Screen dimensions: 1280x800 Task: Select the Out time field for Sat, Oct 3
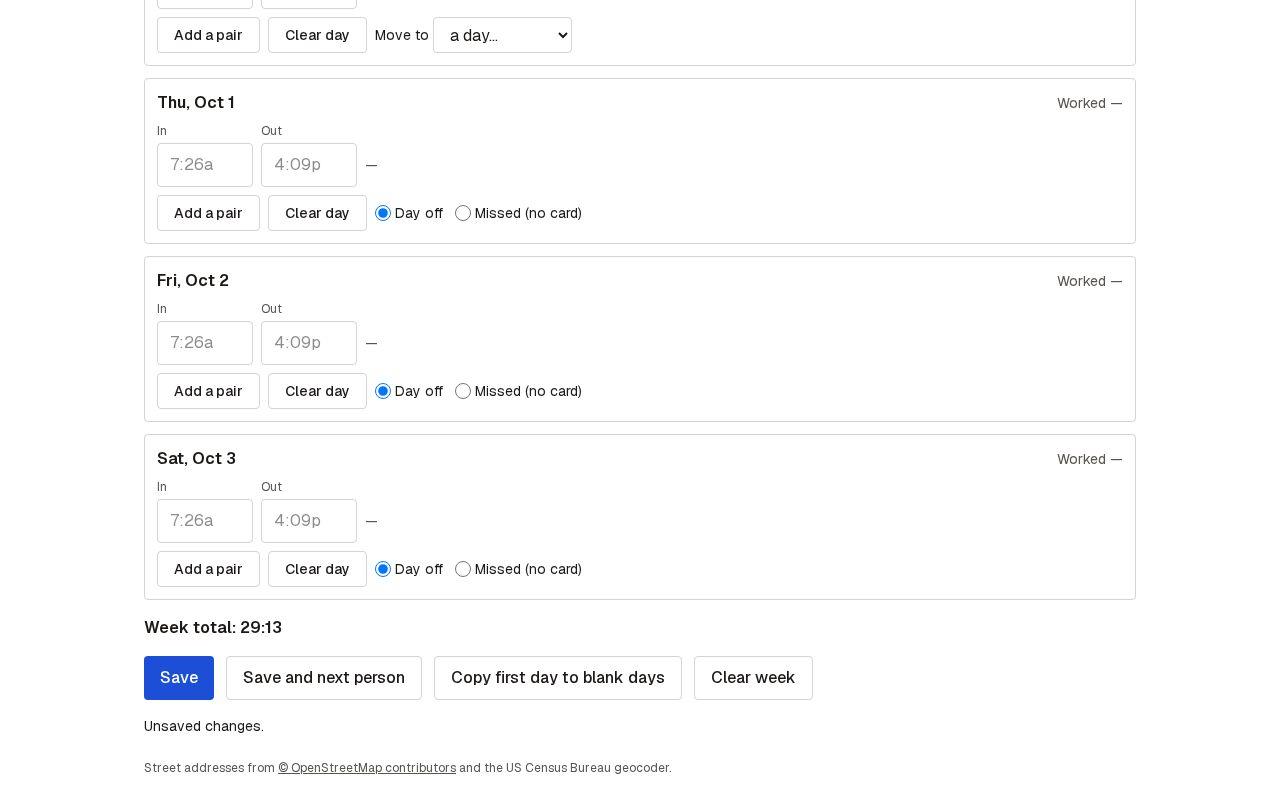coord(309,521)
